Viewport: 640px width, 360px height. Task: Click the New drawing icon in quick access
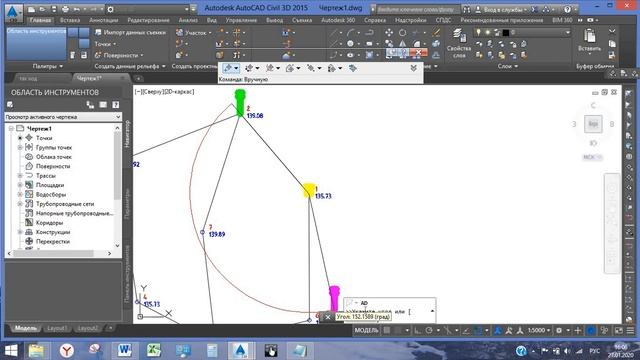pos(32,9)
